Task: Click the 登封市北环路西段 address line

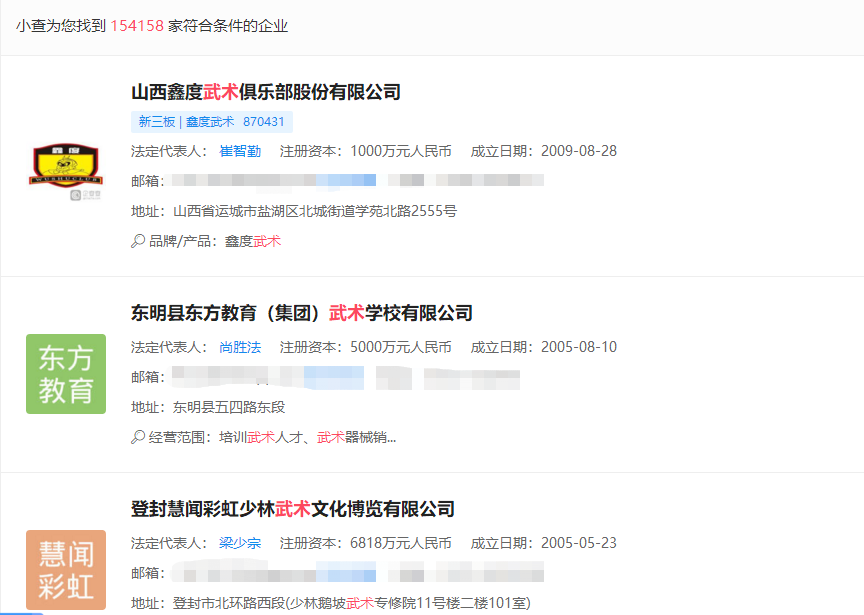Action: pyautogui.click(x=331, y=603)
